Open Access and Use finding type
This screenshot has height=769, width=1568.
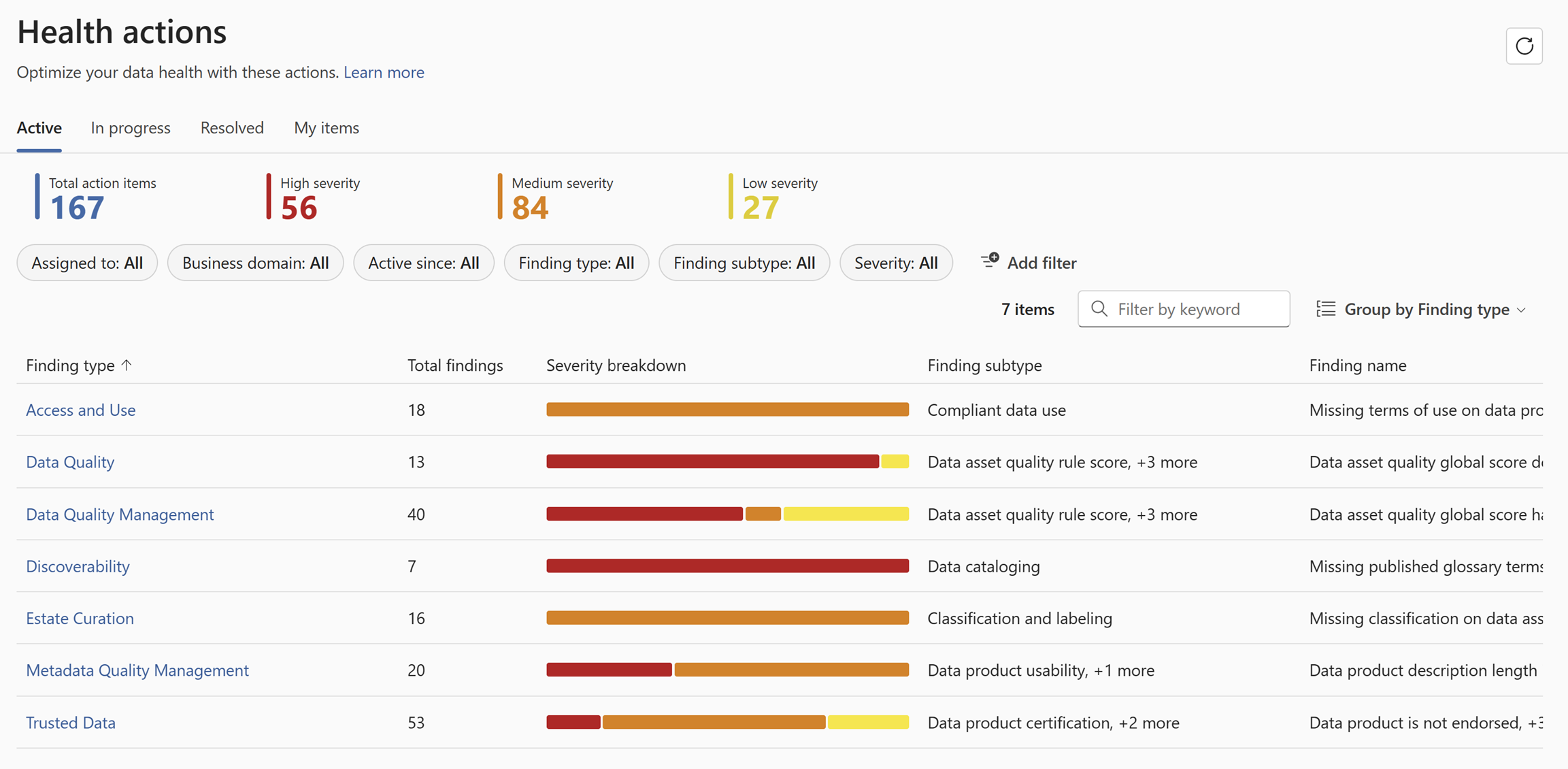point(81,410)
